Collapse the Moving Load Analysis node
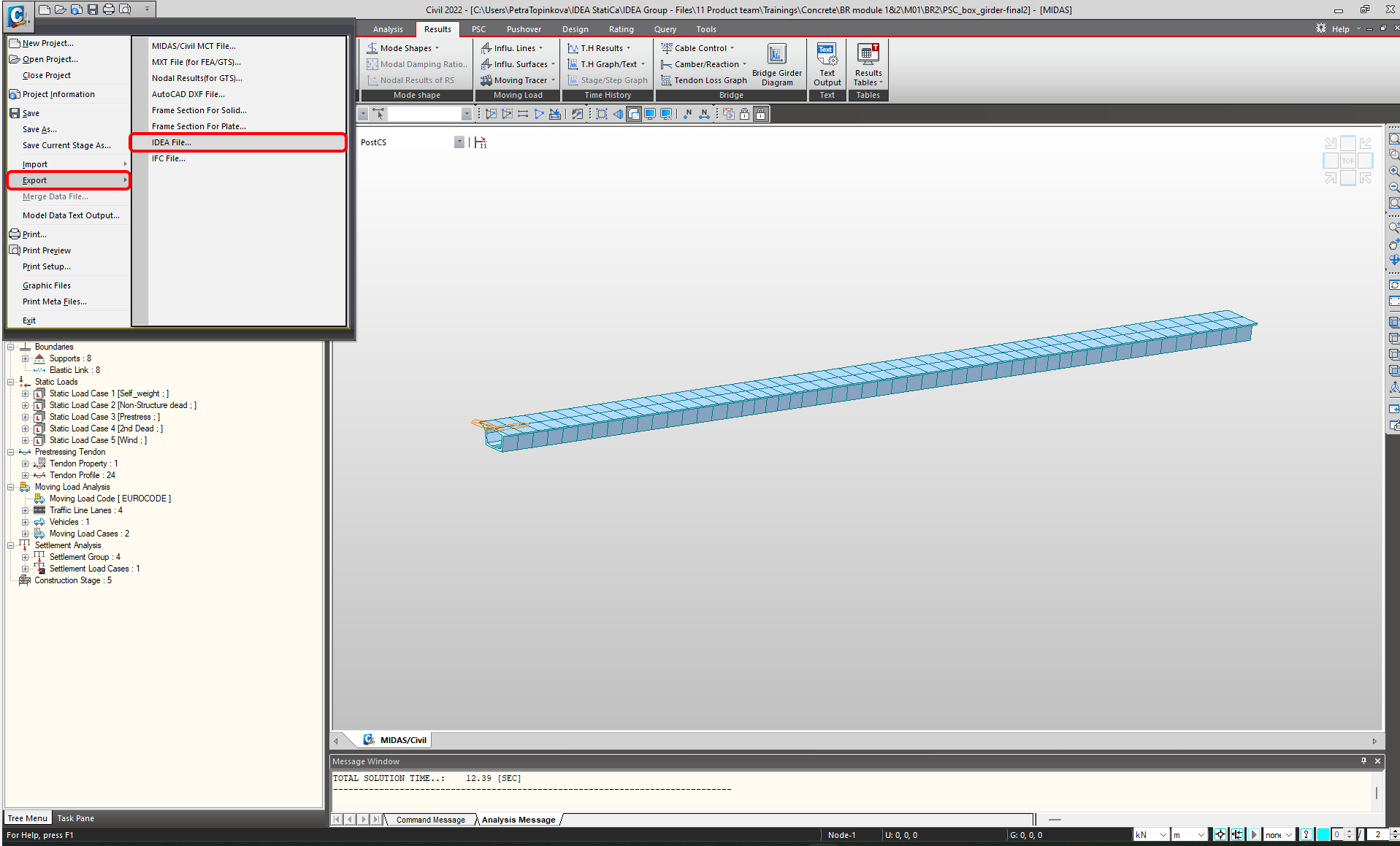 pyautogui.click(x=11, y=487)
